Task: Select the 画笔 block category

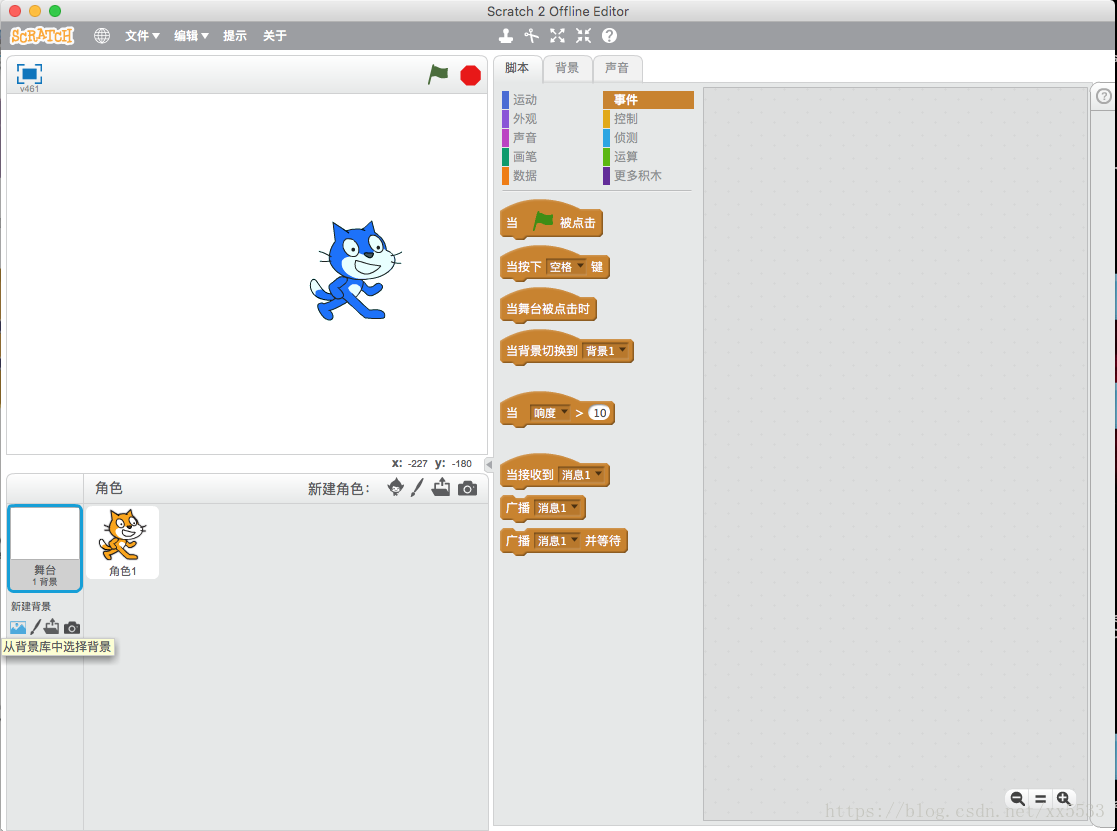Action: (x=524, y=157)
